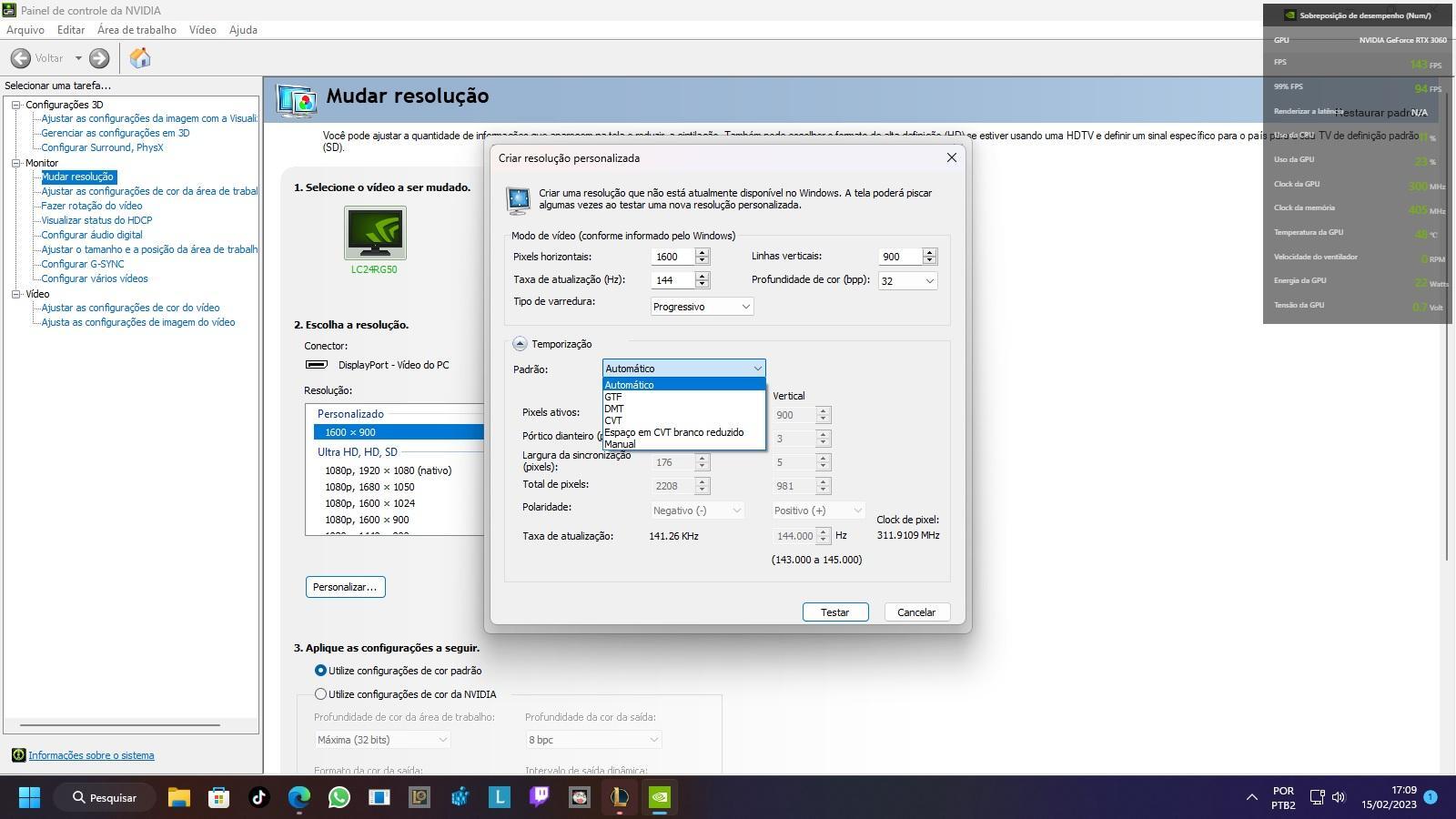Select Utilize configurações de cor da NVIDIA
This screenshot has height=819, width=1456.
(320, 694)
